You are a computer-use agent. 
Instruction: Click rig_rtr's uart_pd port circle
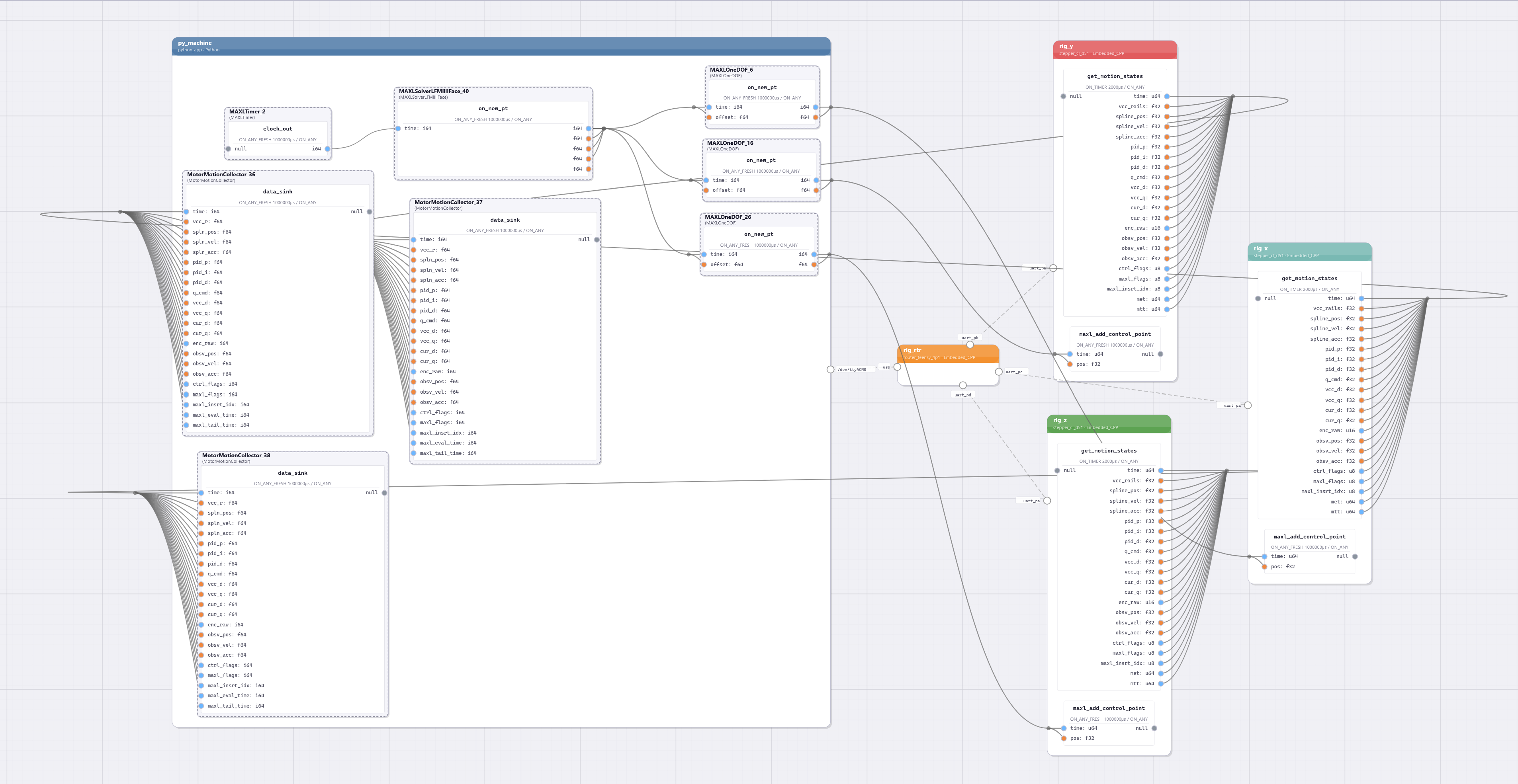(963, 385)
